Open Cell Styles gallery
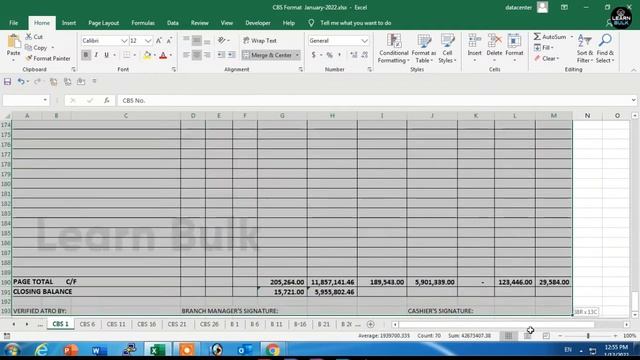This screenshot has width=640, height=360. pyautogui.click(x=447, y=49)
